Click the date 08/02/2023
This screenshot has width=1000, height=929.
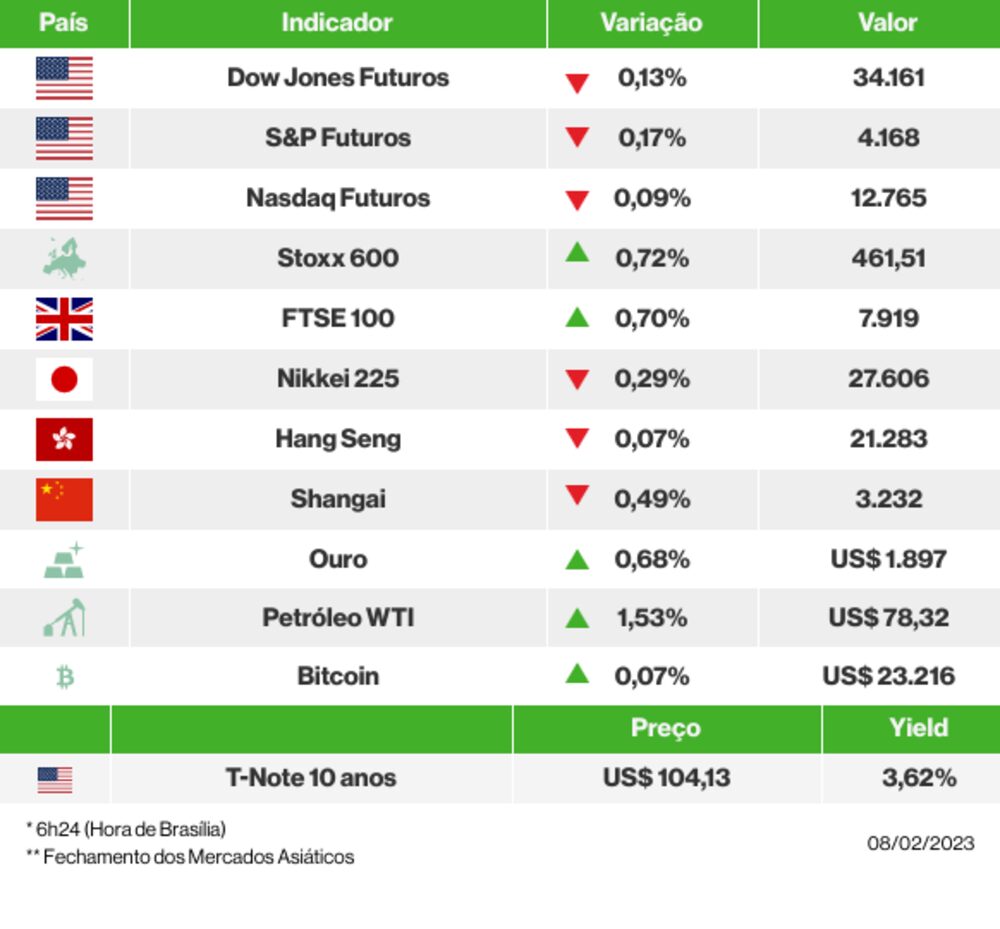[x=920, y=843]
